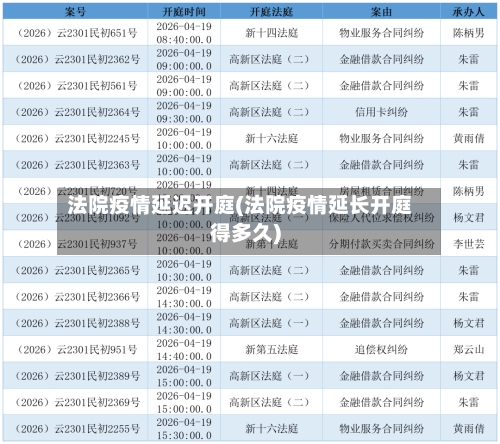Select case number 云2301民初2369号
The height and width of the screenshot is (444, 500).
77,402
